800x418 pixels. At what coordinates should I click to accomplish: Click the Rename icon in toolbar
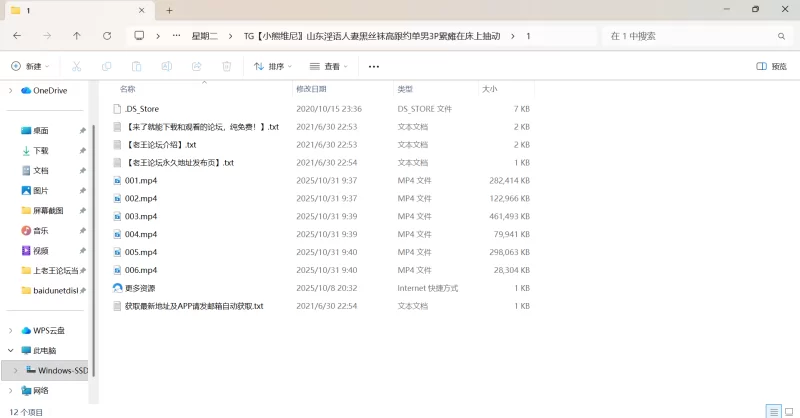point(167,66)
